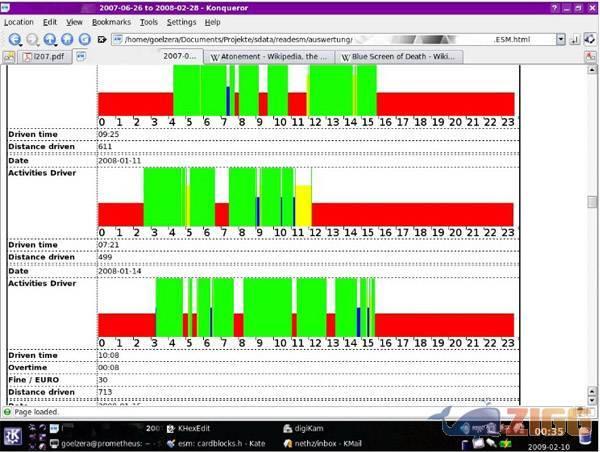Open the Tools menu
Screen dimensions: 600x452
(x=148, y=22)
